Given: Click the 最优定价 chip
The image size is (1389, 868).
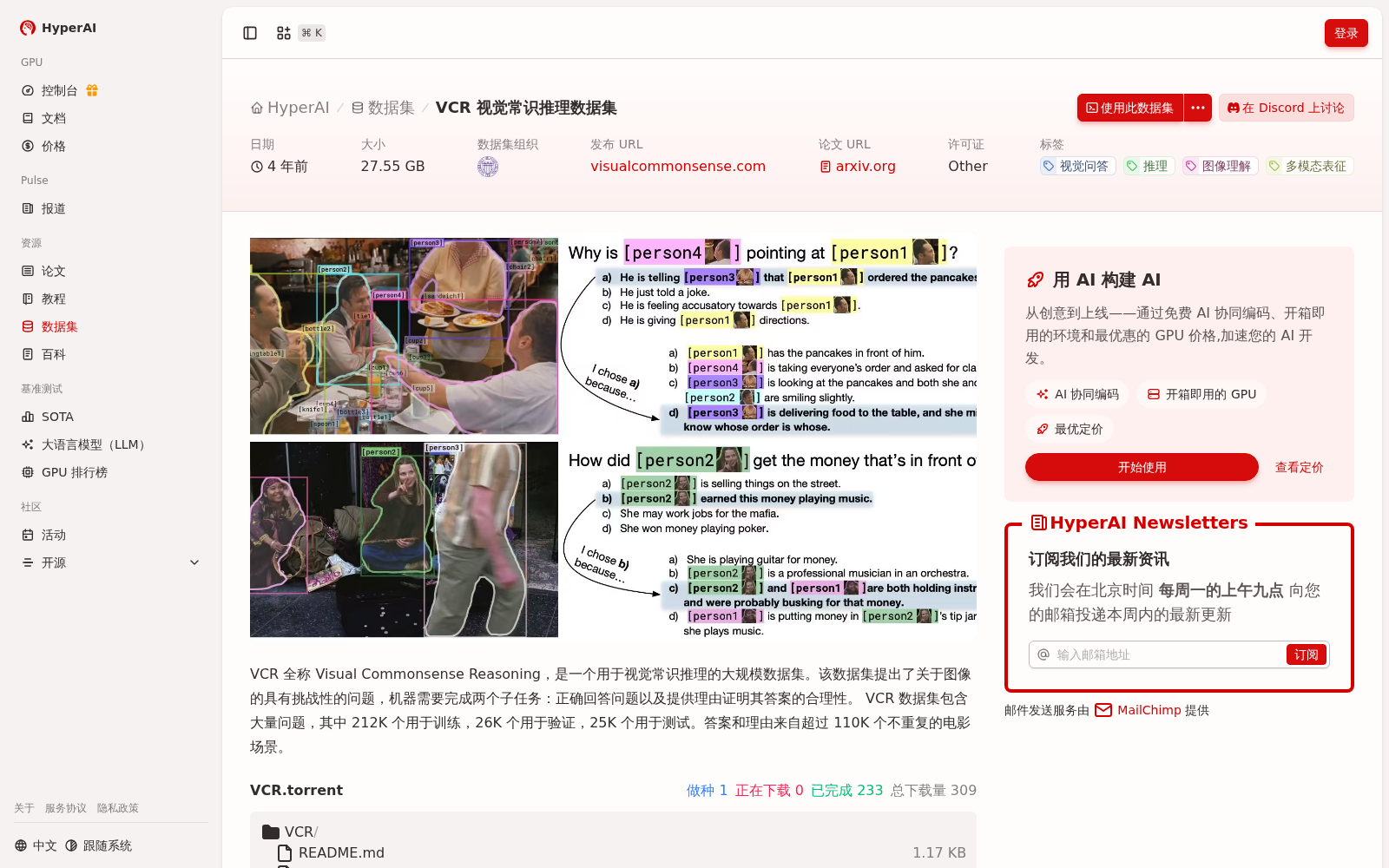Looking at the screenshot, I should [x=1070, y=429].
